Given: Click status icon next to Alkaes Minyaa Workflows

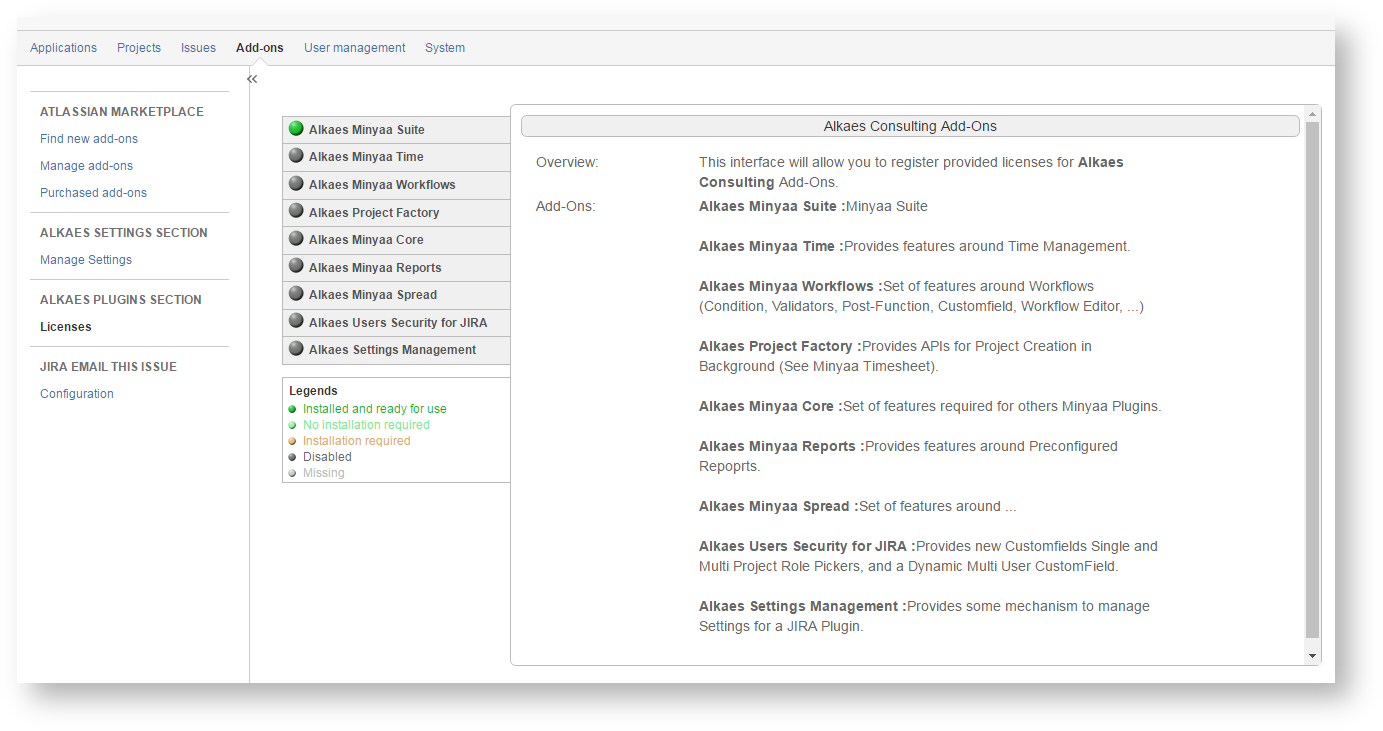Looking at the screenshot, I should click(296, 184).
